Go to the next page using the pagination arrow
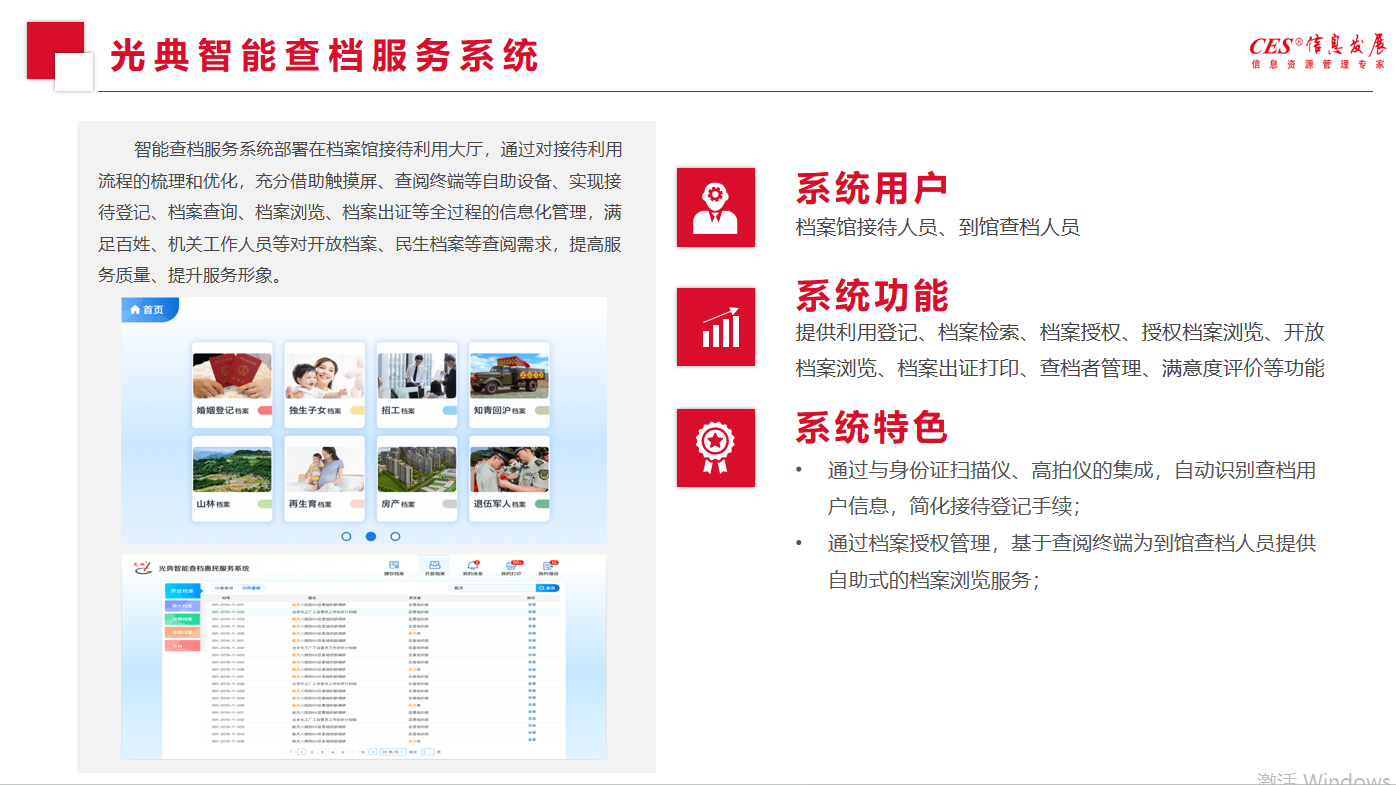 pos(373,750)
